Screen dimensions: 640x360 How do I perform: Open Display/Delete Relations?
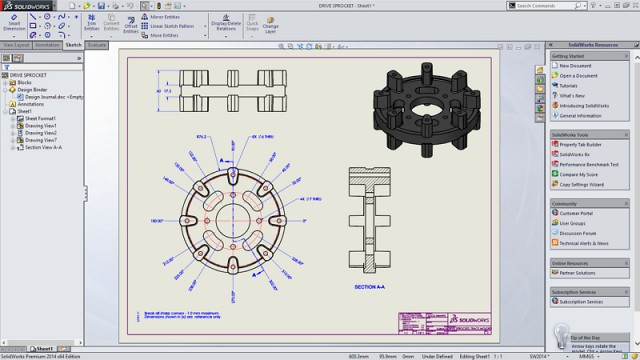pyautogui.click(x=226, y=23)
